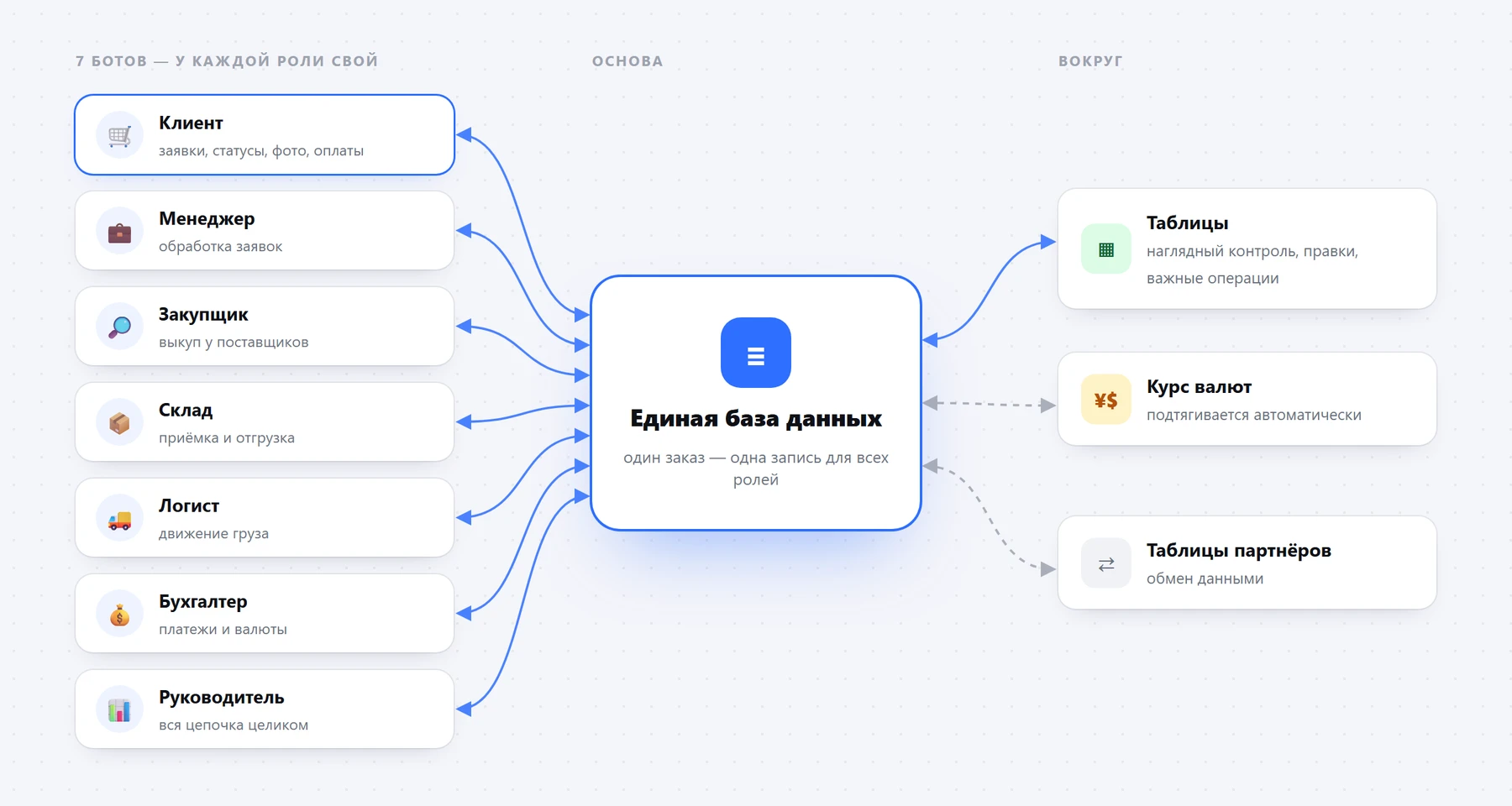Click the magnifying glass icon for Закупщик
This screenshot has height=806, width=1512.
pyautogui.click(x=120, y=327)
